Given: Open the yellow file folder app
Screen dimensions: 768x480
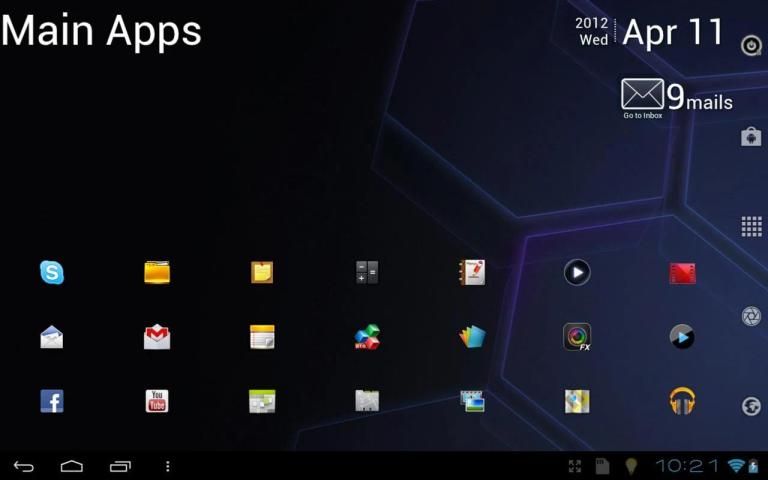Looking at the screenshot, I should (157, 272).
